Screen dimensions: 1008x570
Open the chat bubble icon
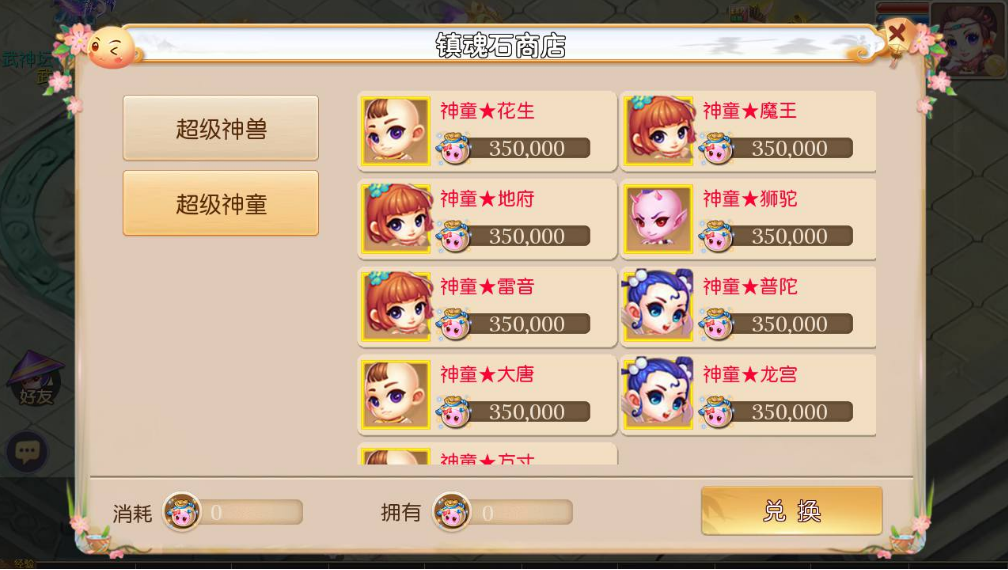[x=27, y=452]
